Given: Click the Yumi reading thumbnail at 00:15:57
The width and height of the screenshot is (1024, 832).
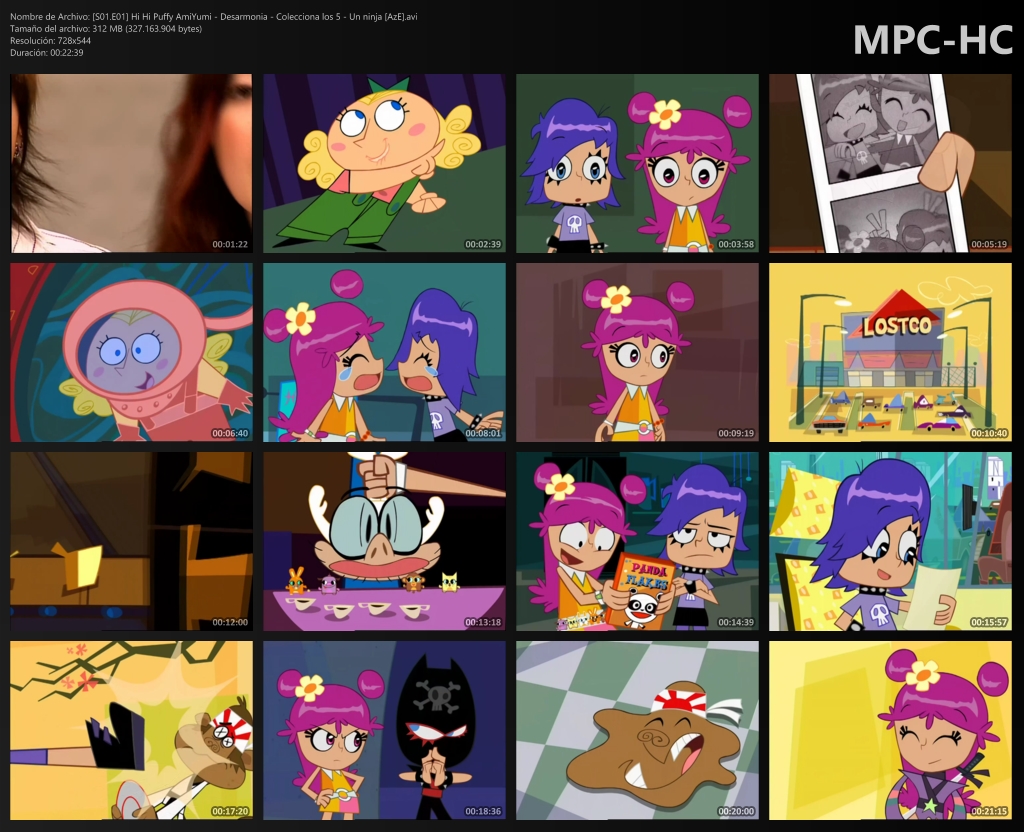Looking at the screenshot, I should pyautogui.click(x=890, y=541).
